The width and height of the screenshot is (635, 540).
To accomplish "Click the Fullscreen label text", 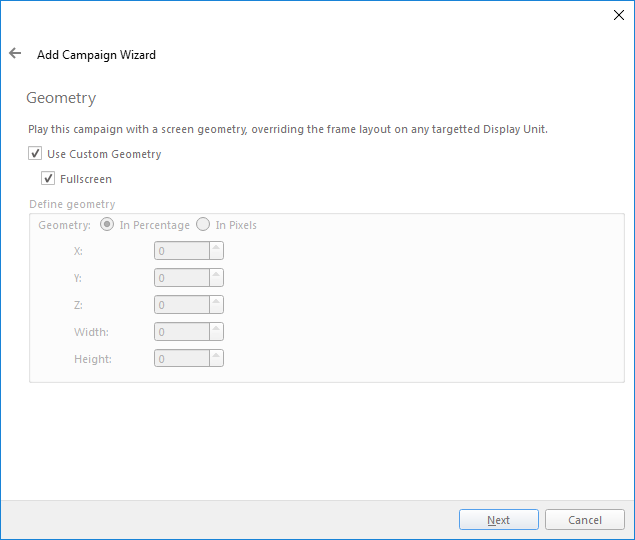I will click(x=86, y=179).
